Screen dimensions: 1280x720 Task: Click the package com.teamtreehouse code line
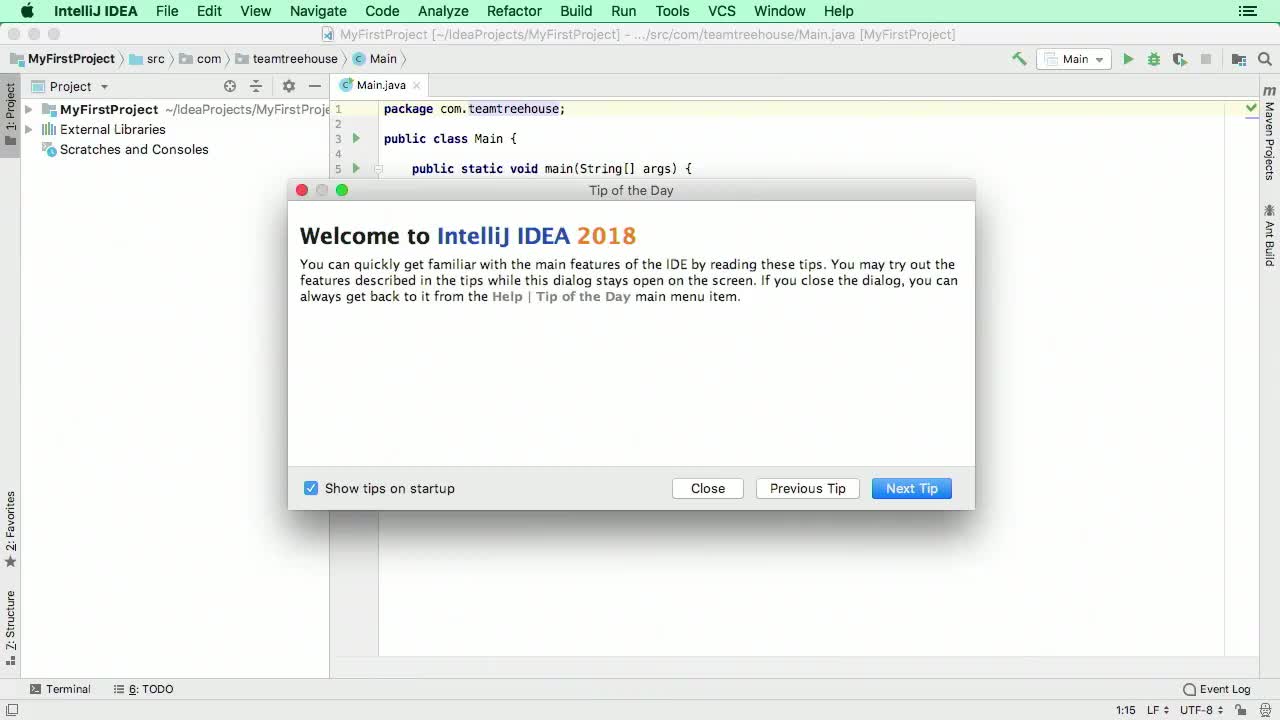(474, 108)
